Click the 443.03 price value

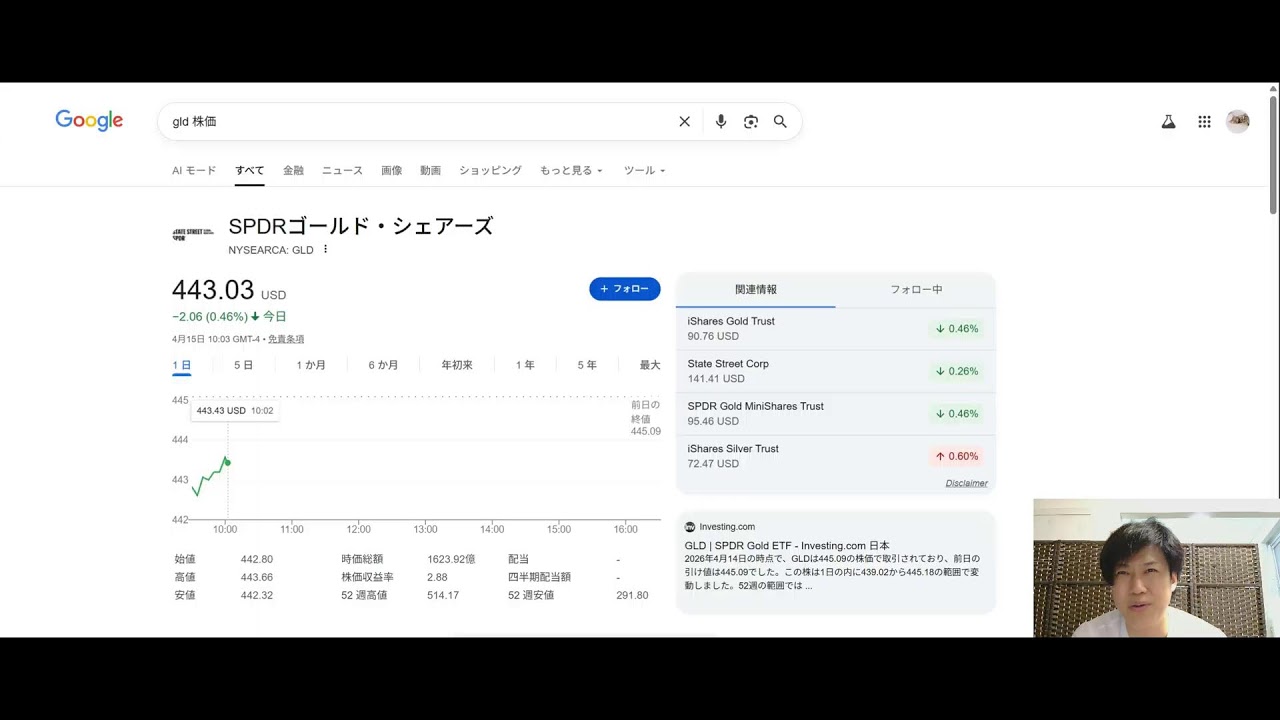213,290
